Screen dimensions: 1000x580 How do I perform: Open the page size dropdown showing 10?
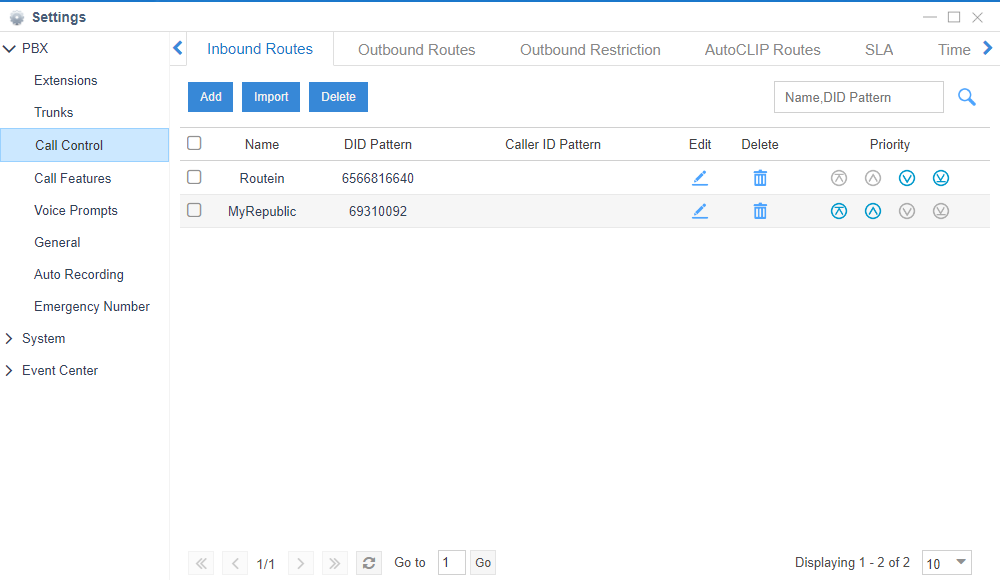pos(946,562)
